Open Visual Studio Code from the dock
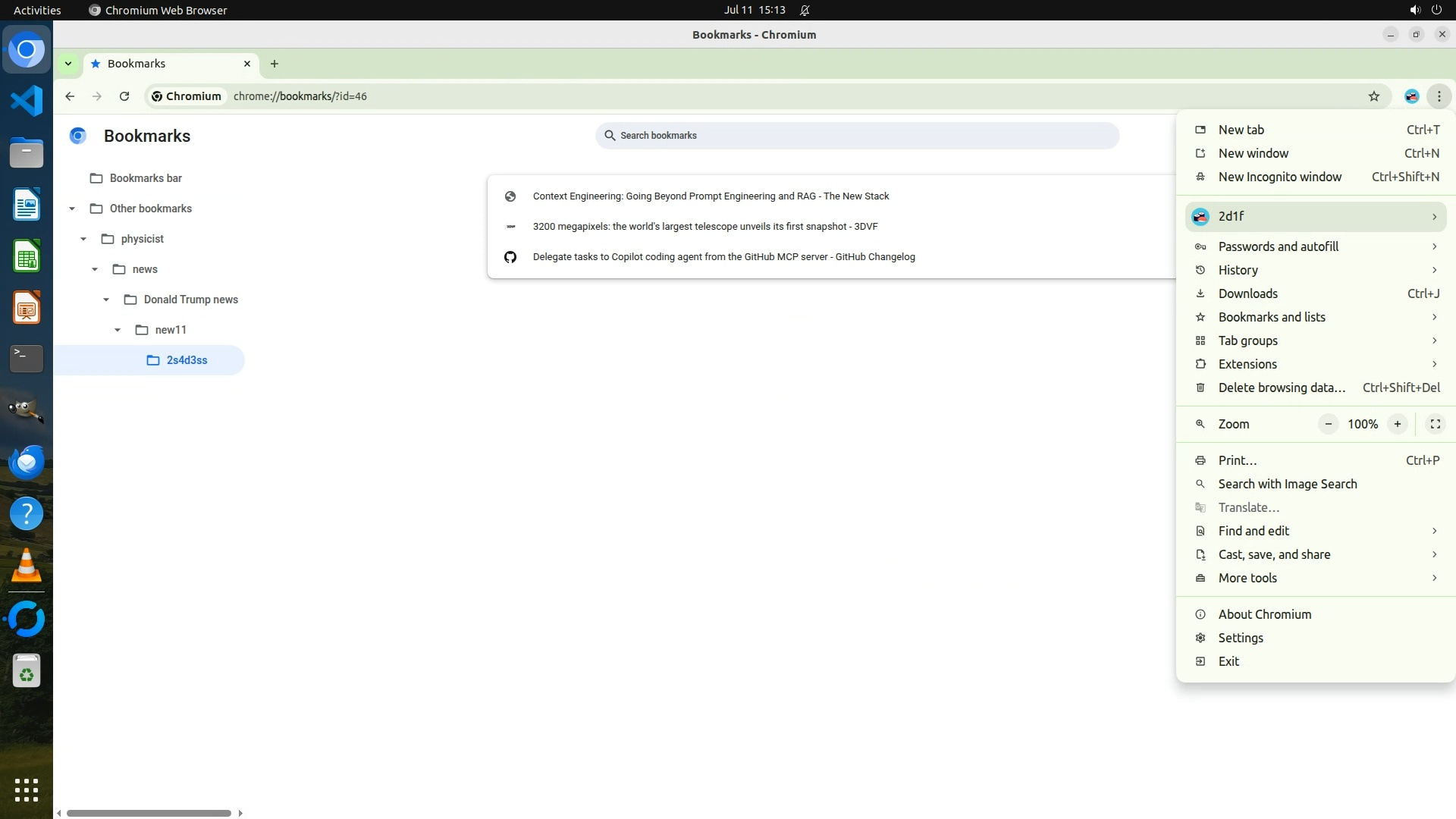 coord(27,101)
